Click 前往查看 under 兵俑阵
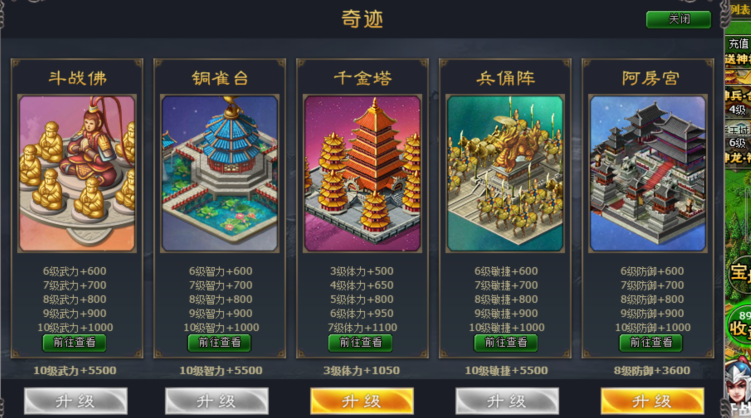 [x=506, y=343]
